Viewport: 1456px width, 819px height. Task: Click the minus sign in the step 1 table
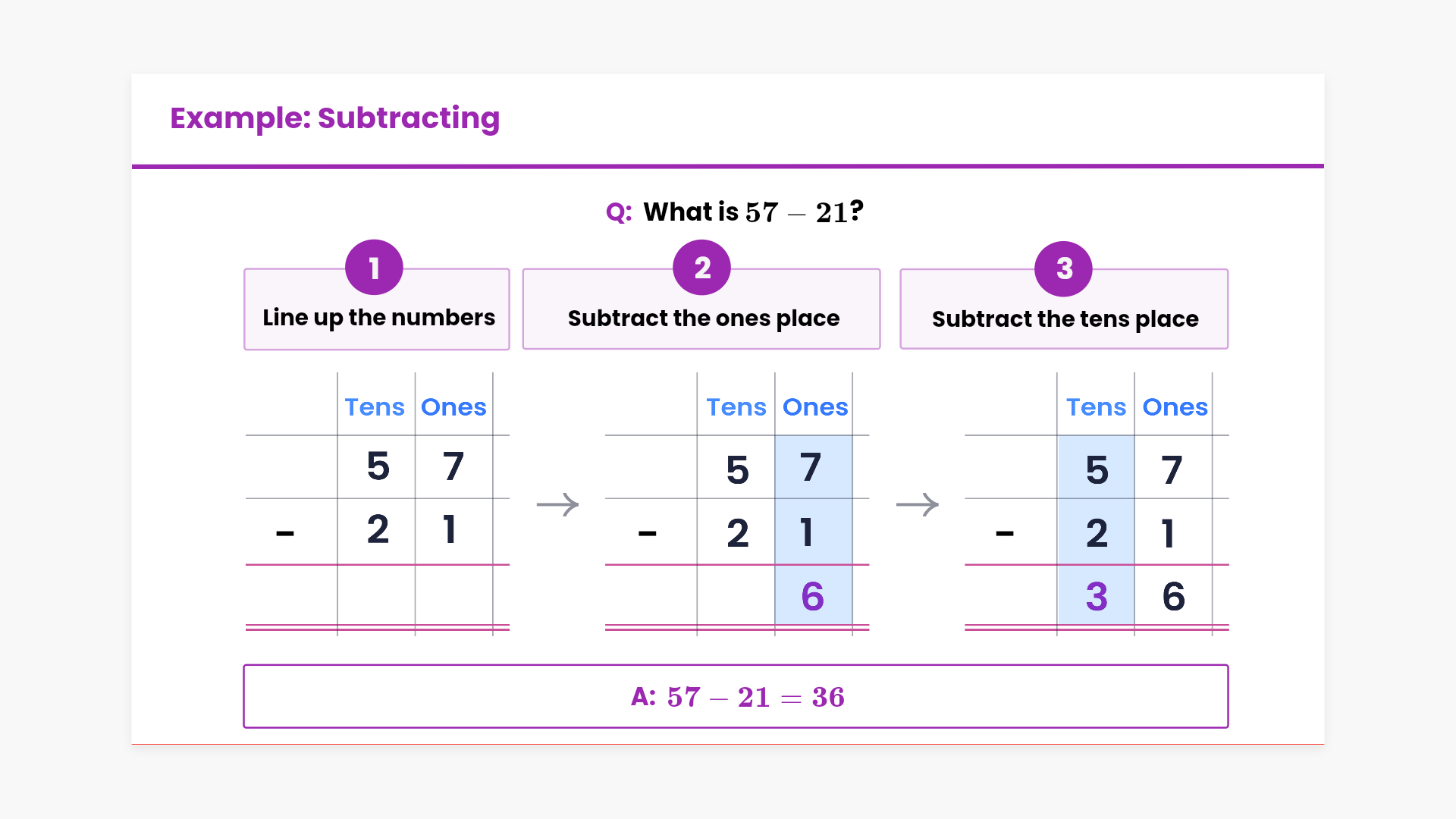coord(285,534)
